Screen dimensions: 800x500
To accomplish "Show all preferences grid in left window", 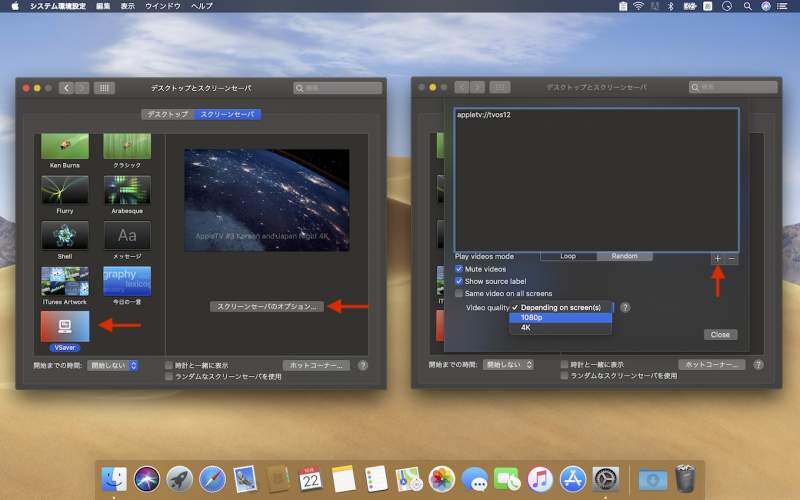I will tap(104, 88).
